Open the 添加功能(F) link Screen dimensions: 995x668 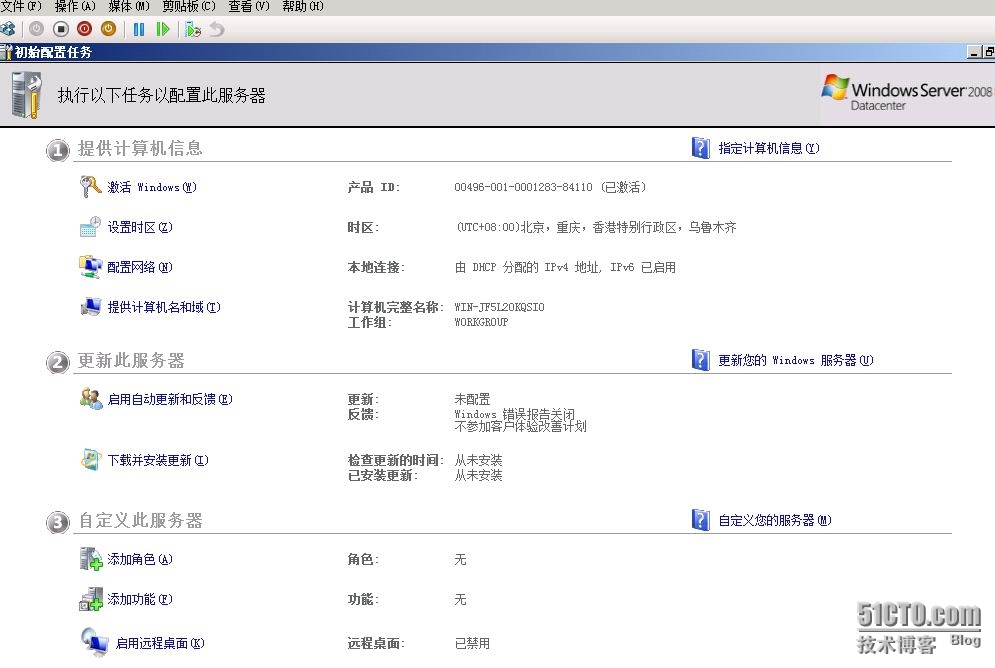point(140,599)
